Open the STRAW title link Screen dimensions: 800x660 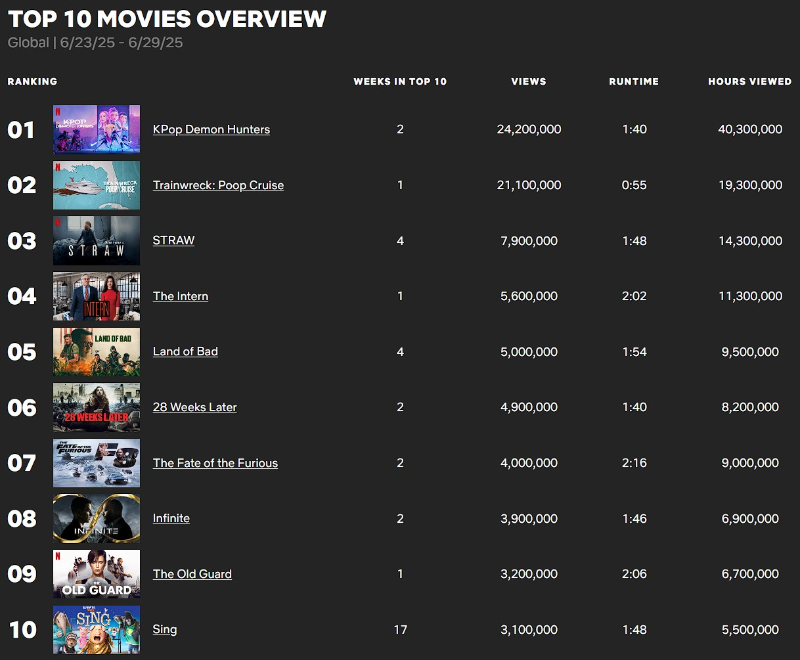click(x=173, y=240)
